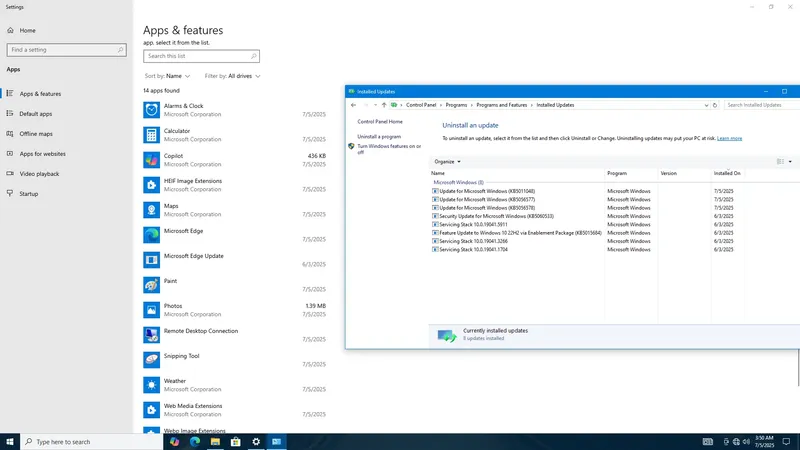The width and height of the screenshot is (800, 450).
Task: Click the Search Installed Updates box
Action: point(761,105)
